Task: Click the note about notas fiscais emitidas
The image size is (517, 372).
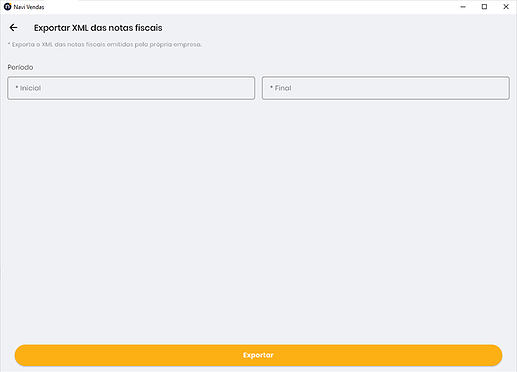Action: pos(105,44)
